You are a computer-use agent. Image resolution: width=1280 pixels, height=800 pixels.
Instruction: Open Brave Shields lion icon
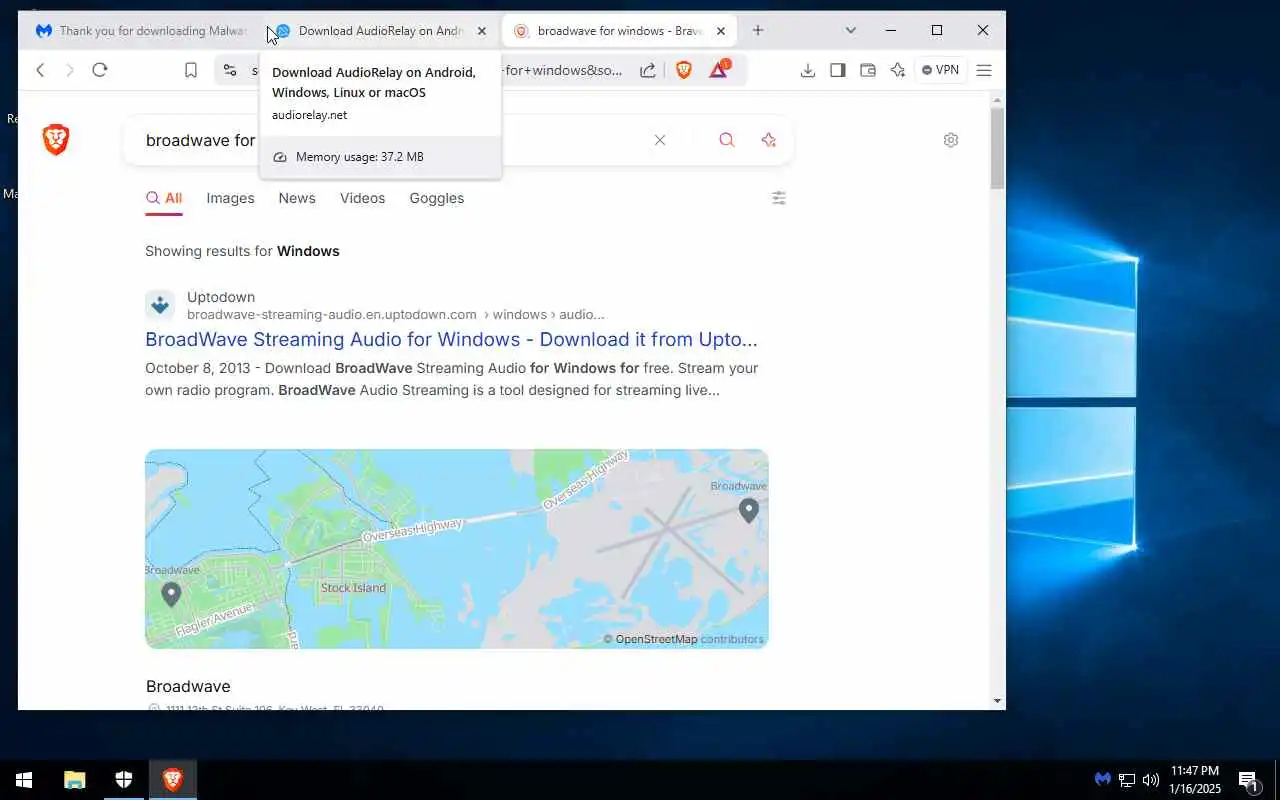pyautogui.click(x=684, y=70)
